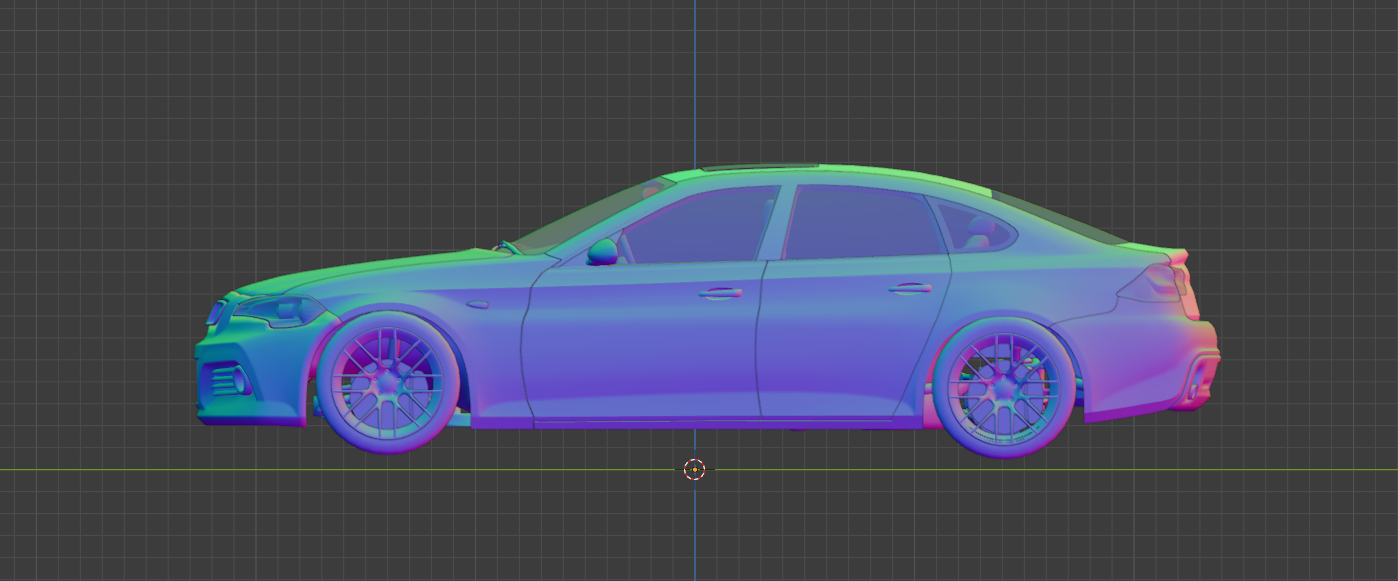Select the front door handle

(720, 293)
